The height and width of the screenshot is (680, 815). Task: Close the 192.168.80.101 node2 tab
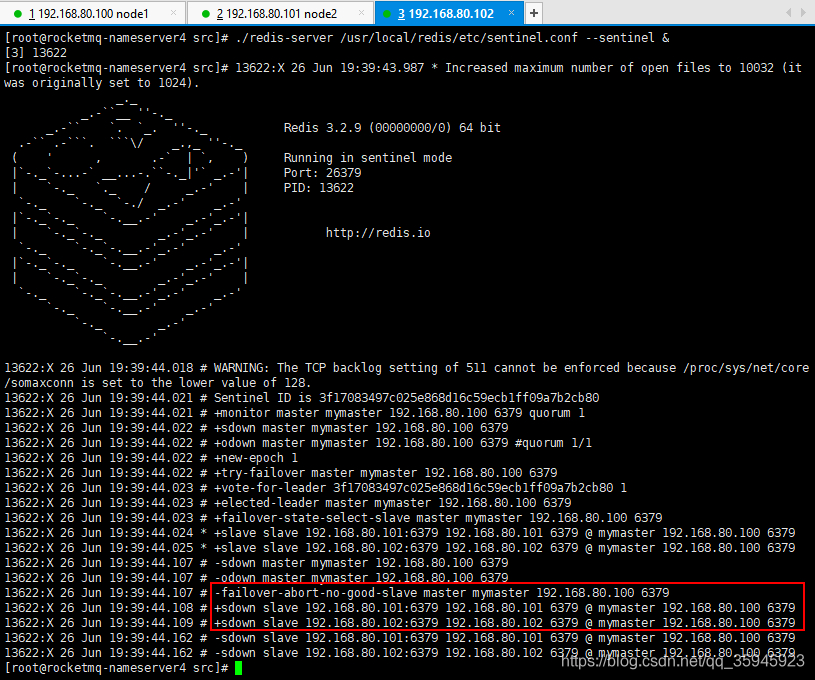(x=361, y=13)
